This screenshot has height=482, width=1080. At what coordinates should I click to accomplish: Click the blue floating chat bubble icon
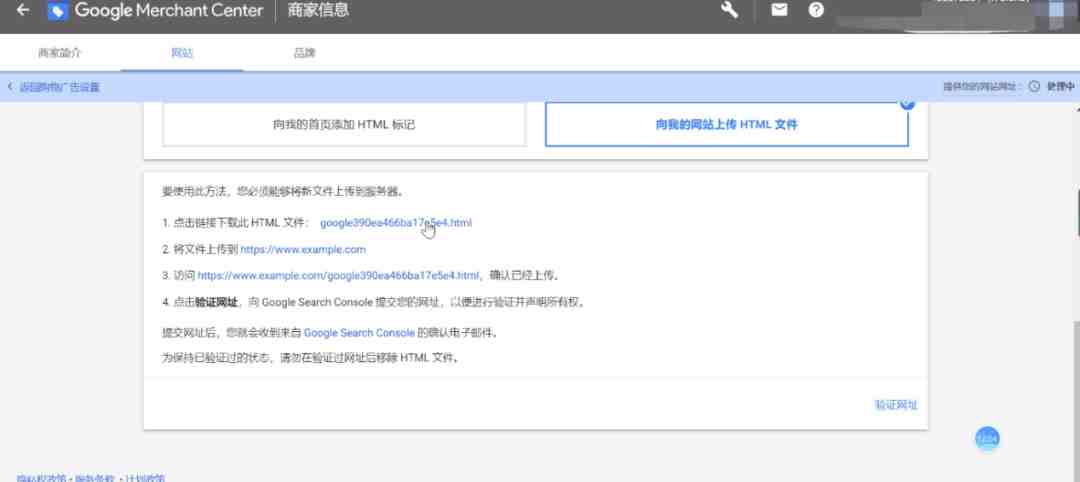point(987,438)
